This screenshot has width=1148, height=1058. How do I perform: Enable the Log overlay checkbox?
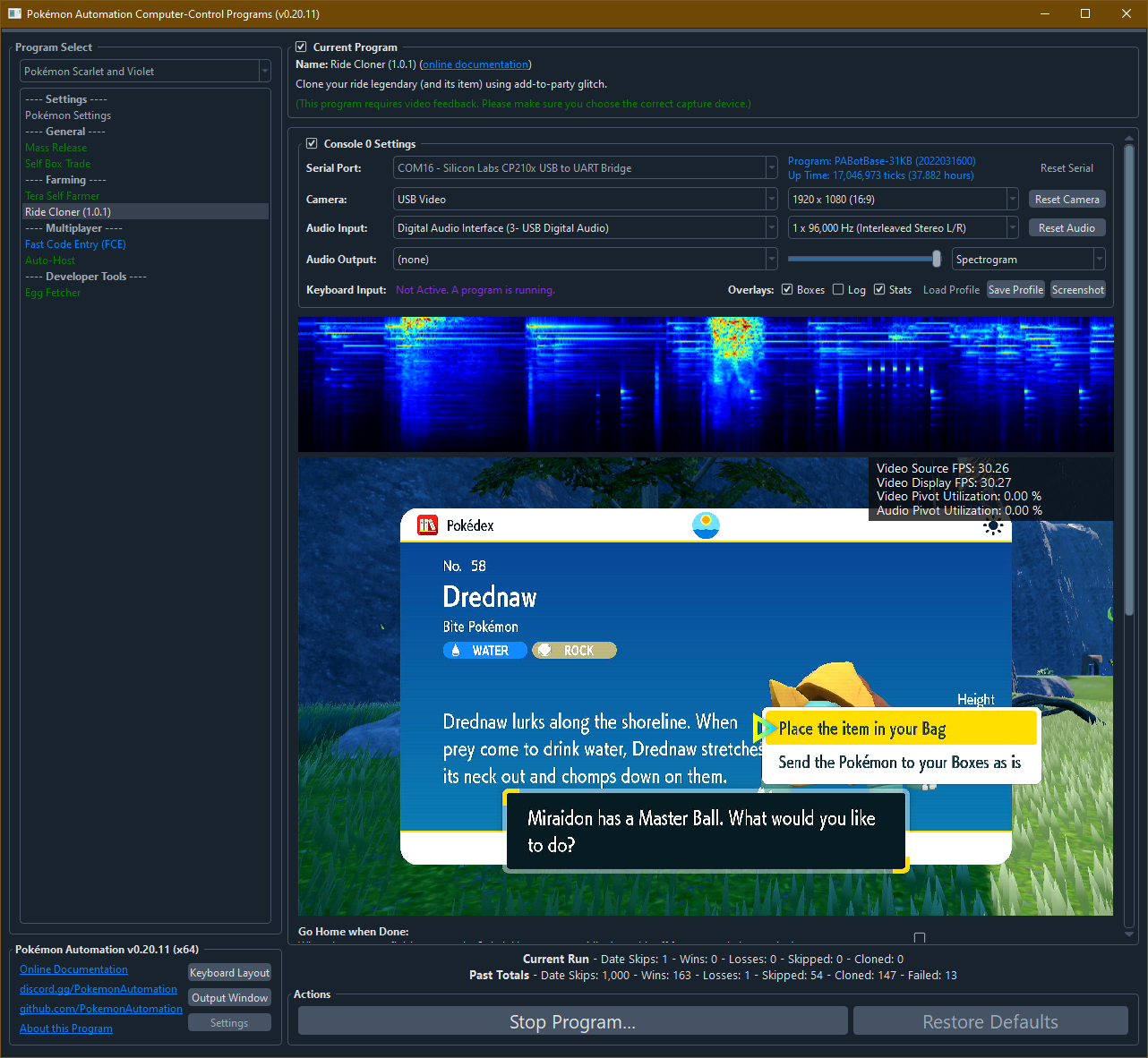(x=838, y=289)
